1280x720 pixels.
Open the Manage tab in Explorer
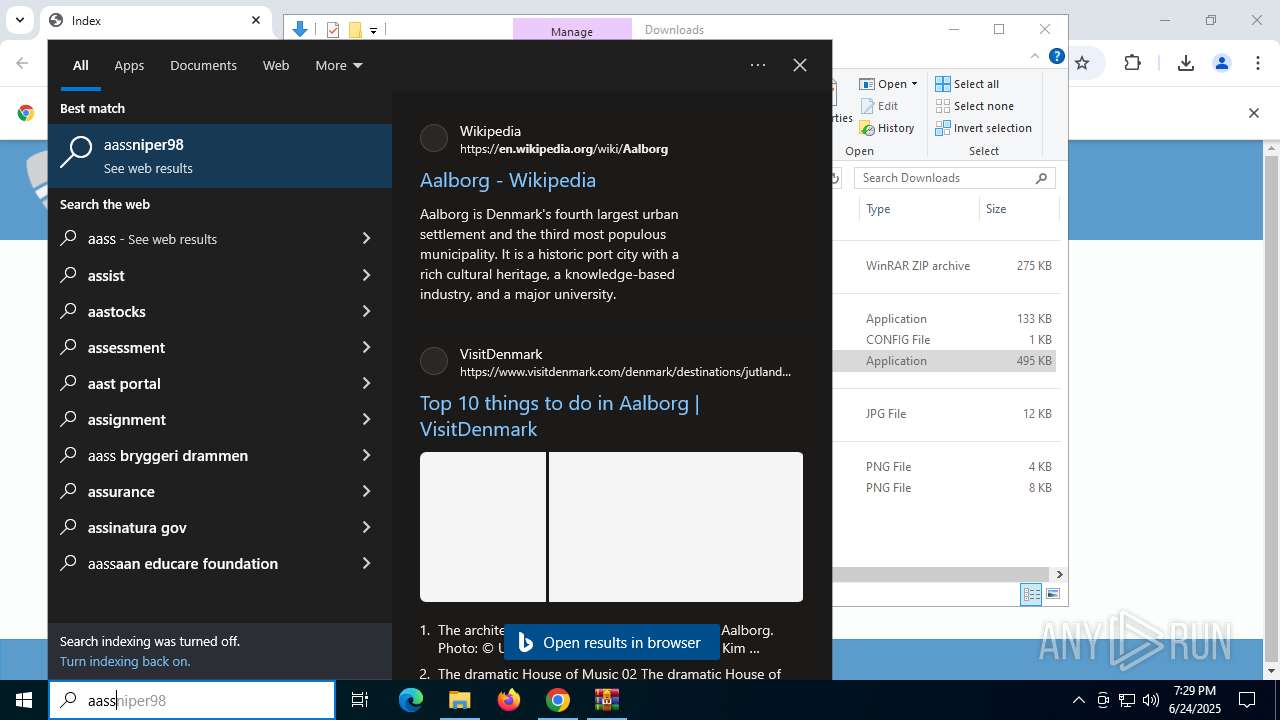point(572,31)
